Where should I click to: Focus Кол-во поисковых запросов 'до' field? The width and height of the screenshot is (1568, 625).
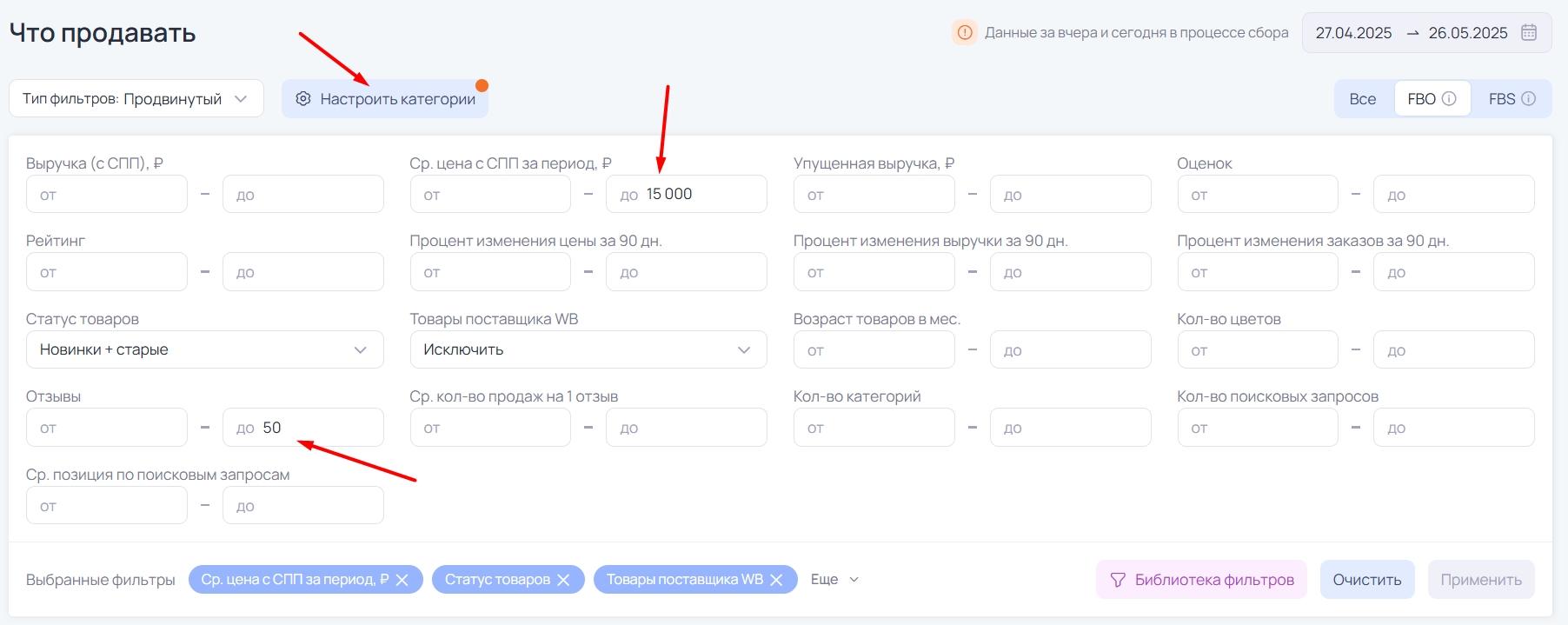pos(1454,428)
